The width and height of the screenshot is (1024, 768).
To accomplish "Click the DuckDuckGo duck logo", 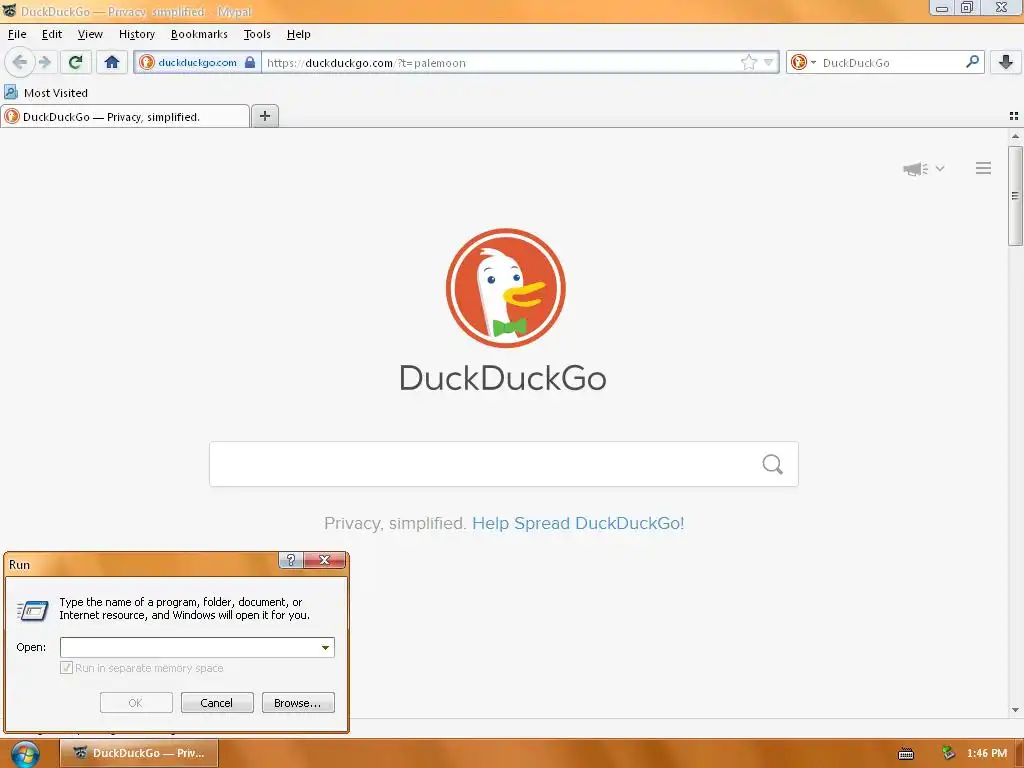I will click(505, 288).
